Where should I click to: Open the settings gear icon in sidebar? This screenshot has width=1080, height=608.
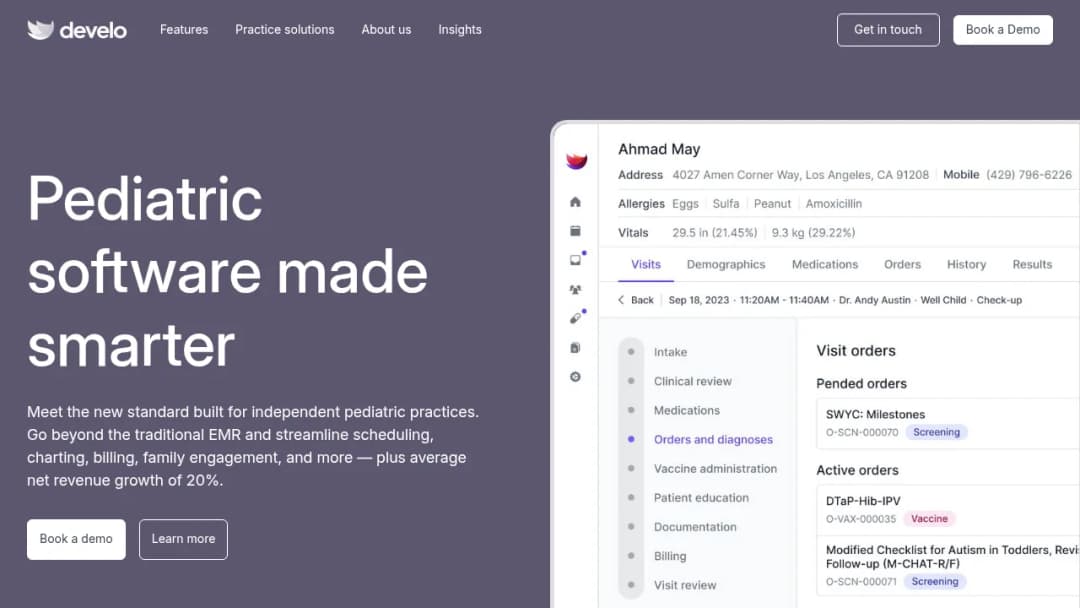coord(575,377)
